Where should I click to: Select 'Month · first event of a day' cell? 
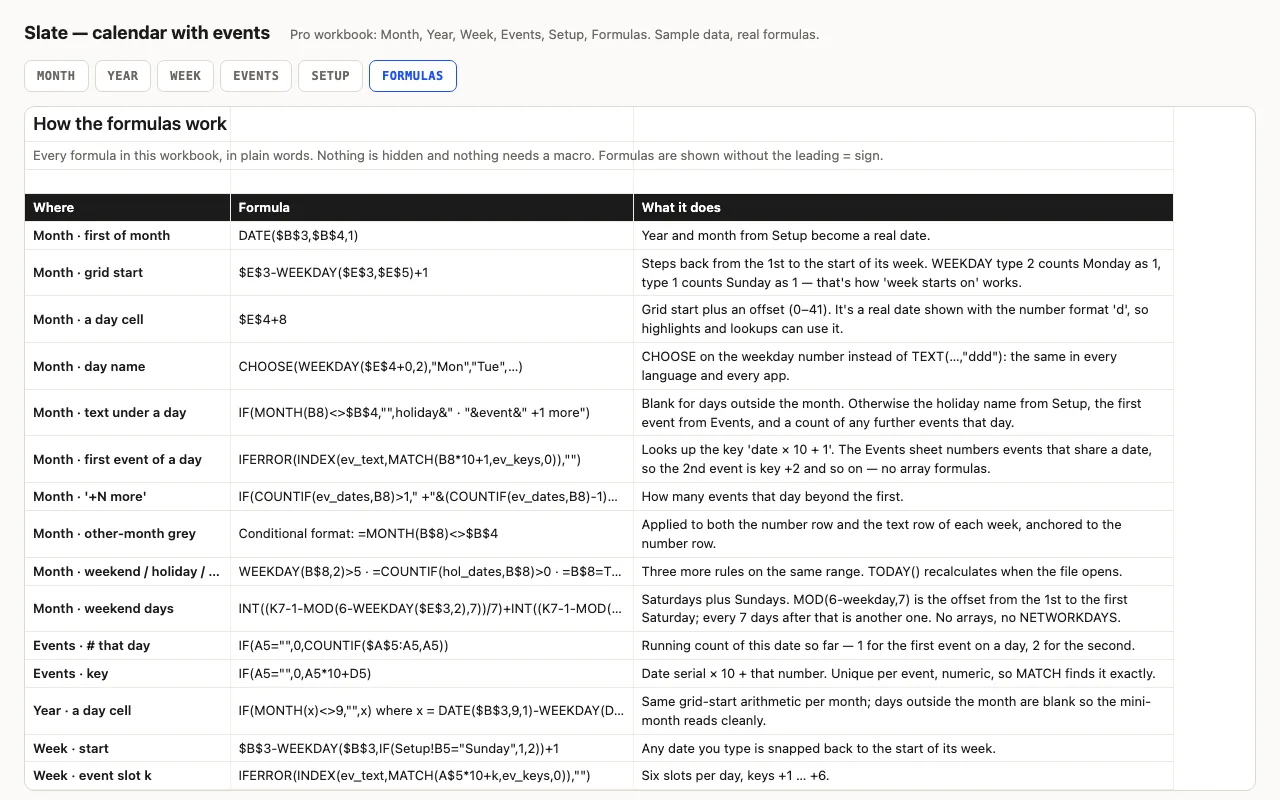point(128,459)
